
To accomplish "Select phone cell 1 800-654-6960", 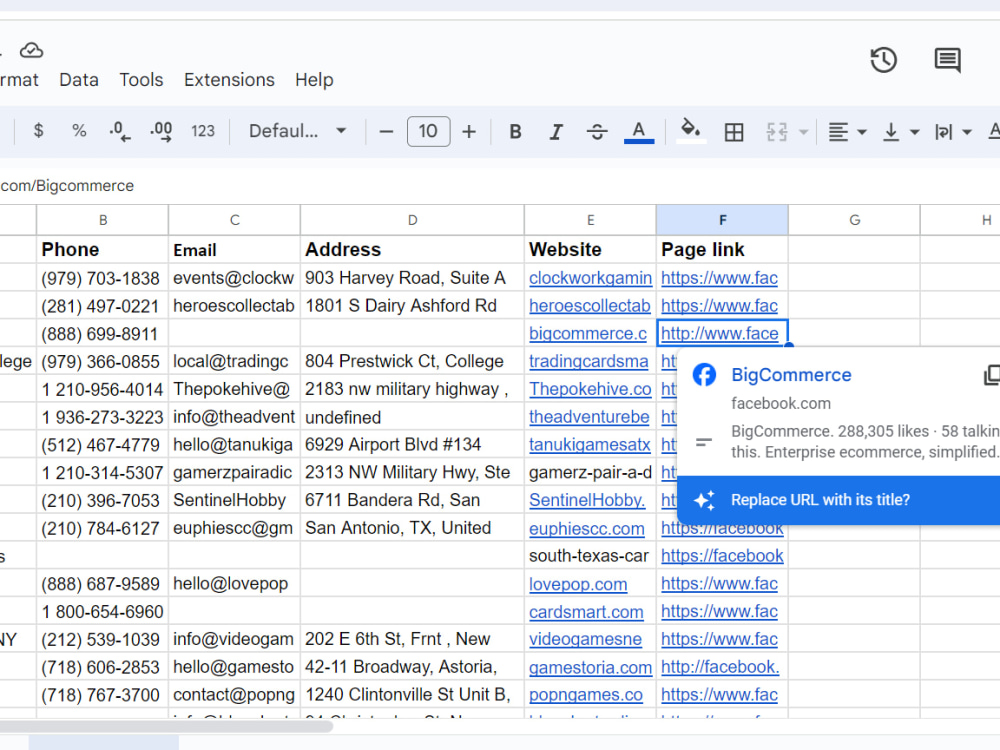I will point(103,612).
